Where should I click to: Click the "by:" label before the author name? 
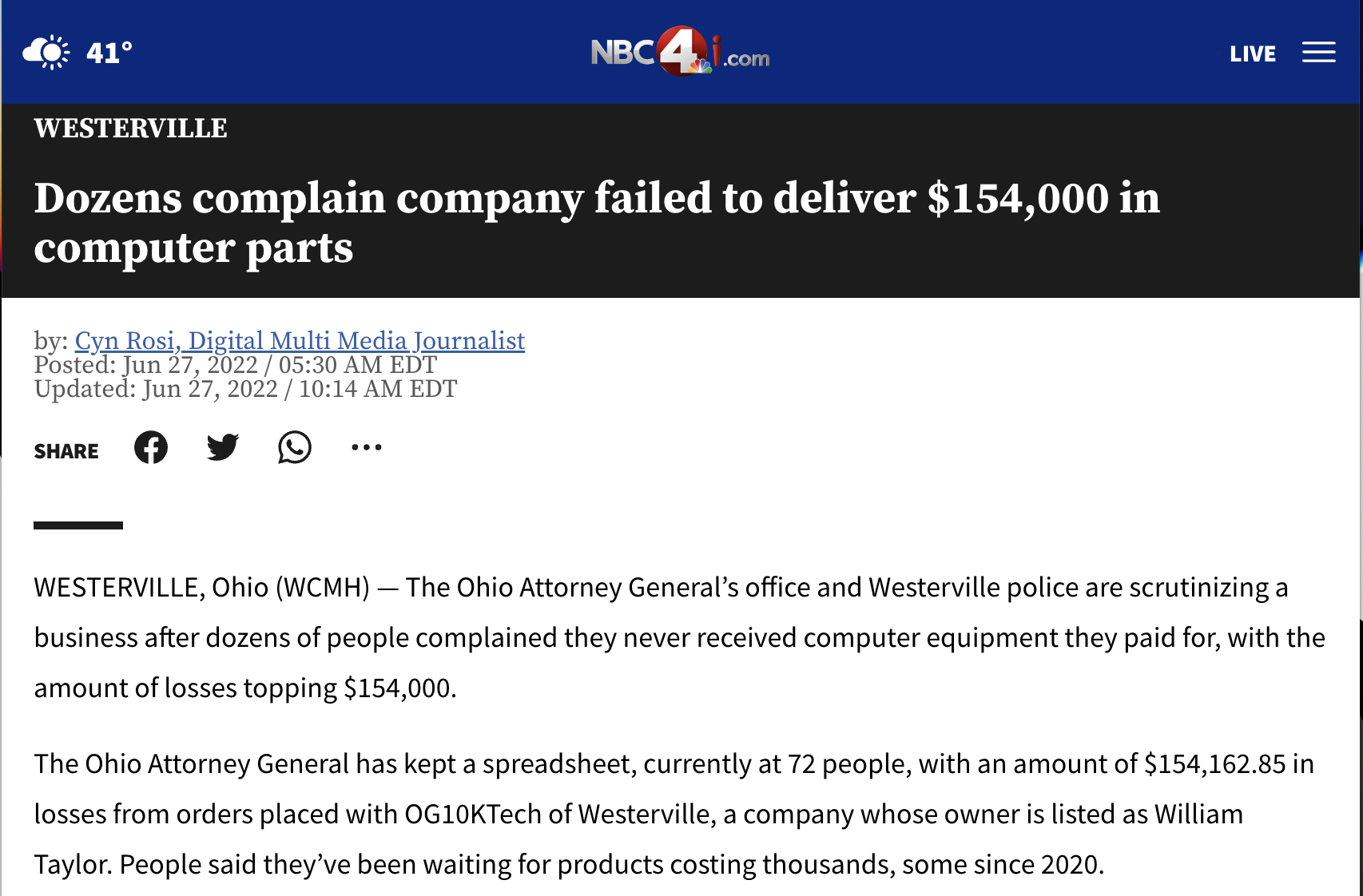pyautogui.click(x=50, y=341)
